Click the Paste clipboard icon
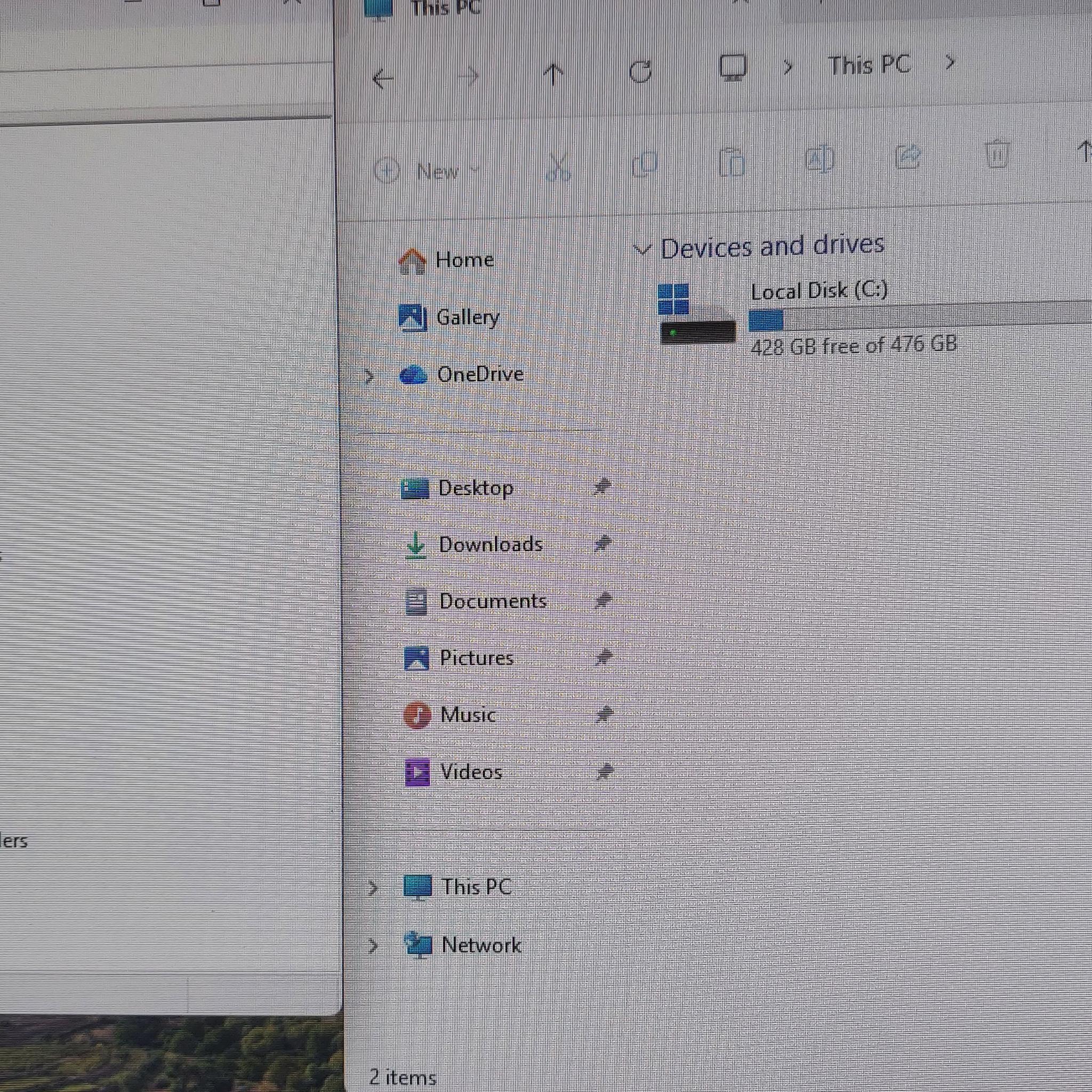1092x1092 pixels. (732, 162)
